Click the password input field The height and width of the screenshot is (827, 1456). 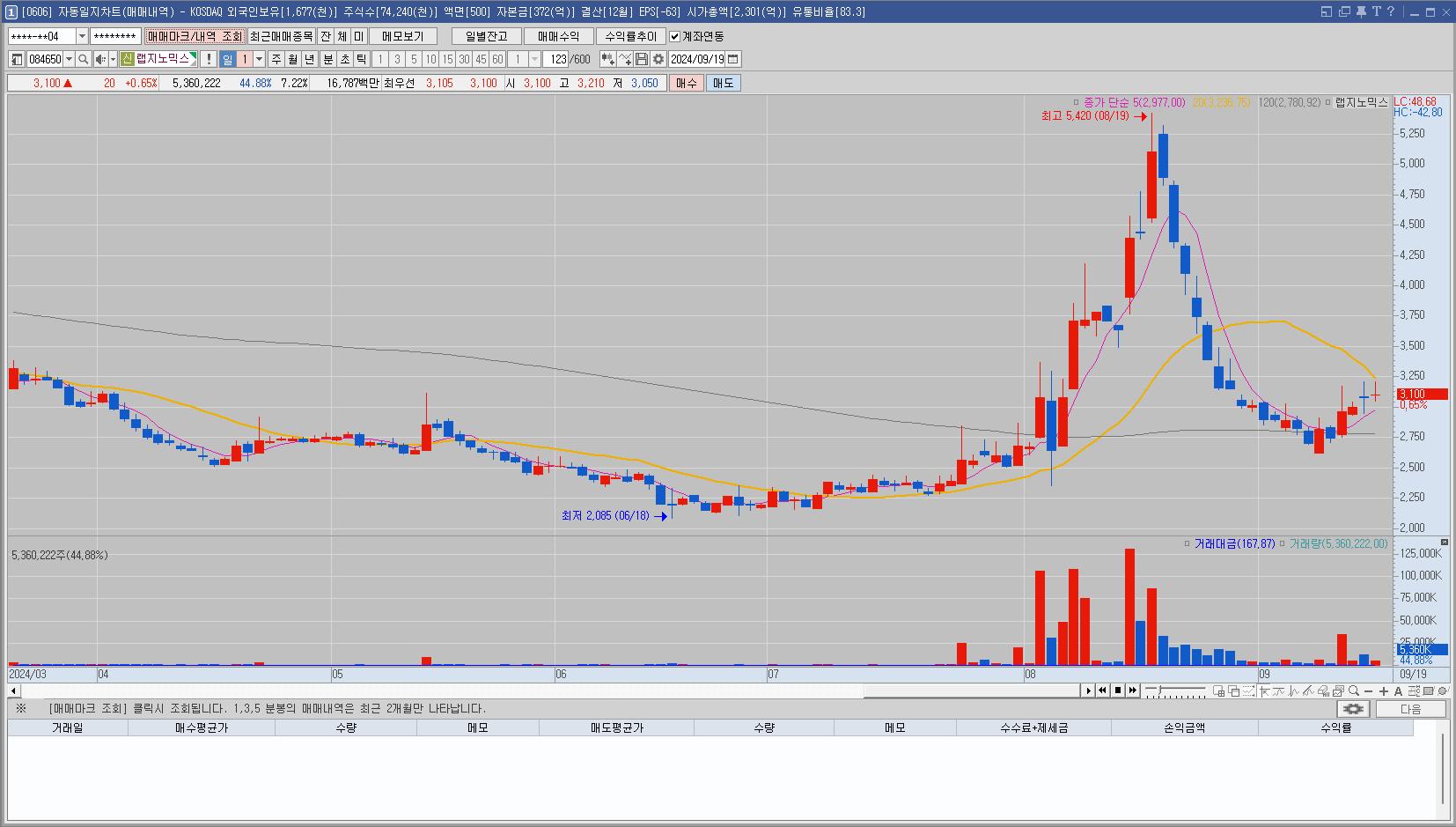coord(115,36)
